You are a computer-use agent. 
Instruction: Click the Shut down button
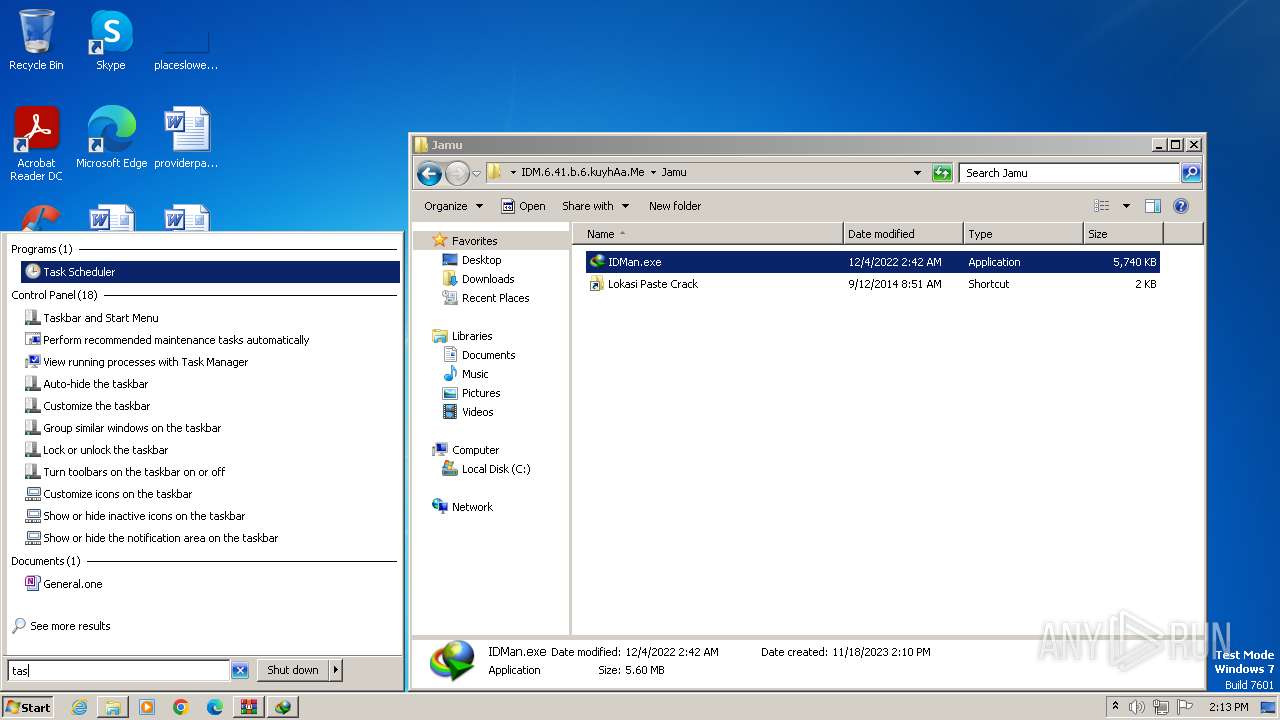(x=293, y=670)
